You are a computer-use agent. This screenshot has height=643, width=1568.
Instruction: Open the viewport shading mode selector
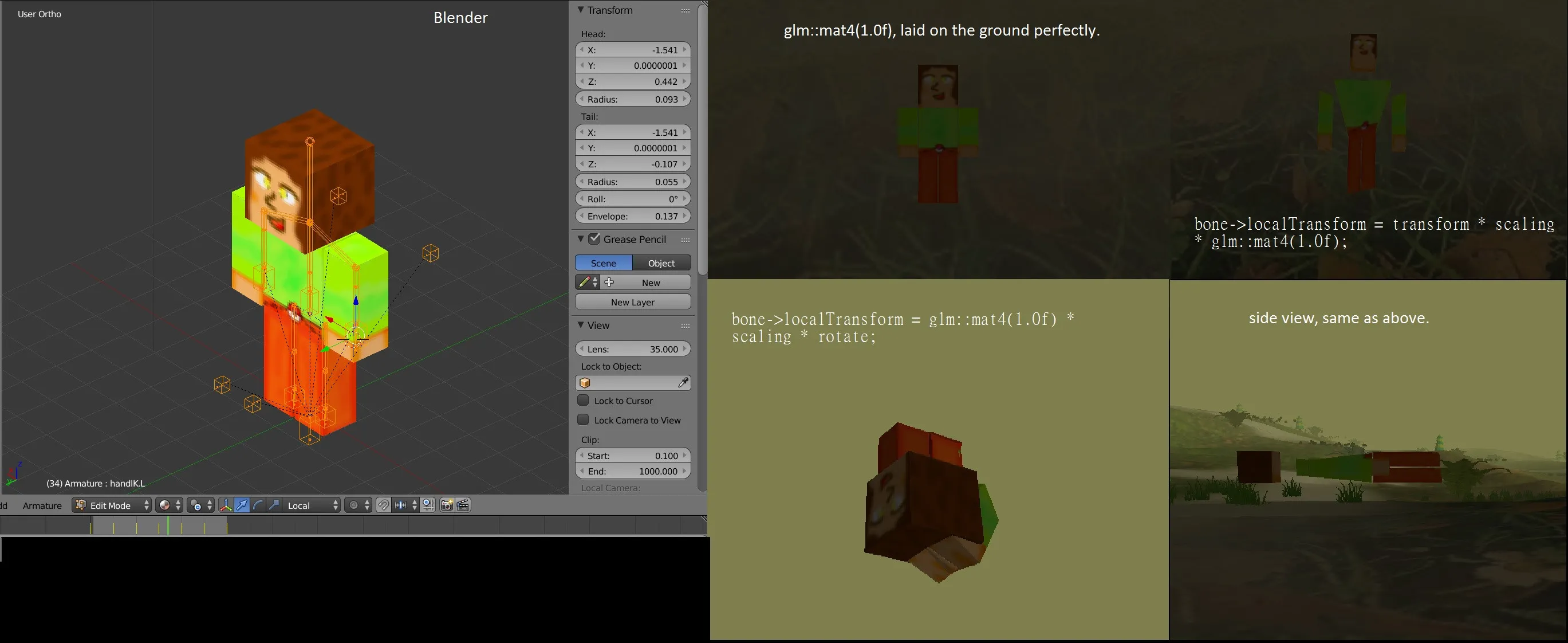[x=169, y=505]
